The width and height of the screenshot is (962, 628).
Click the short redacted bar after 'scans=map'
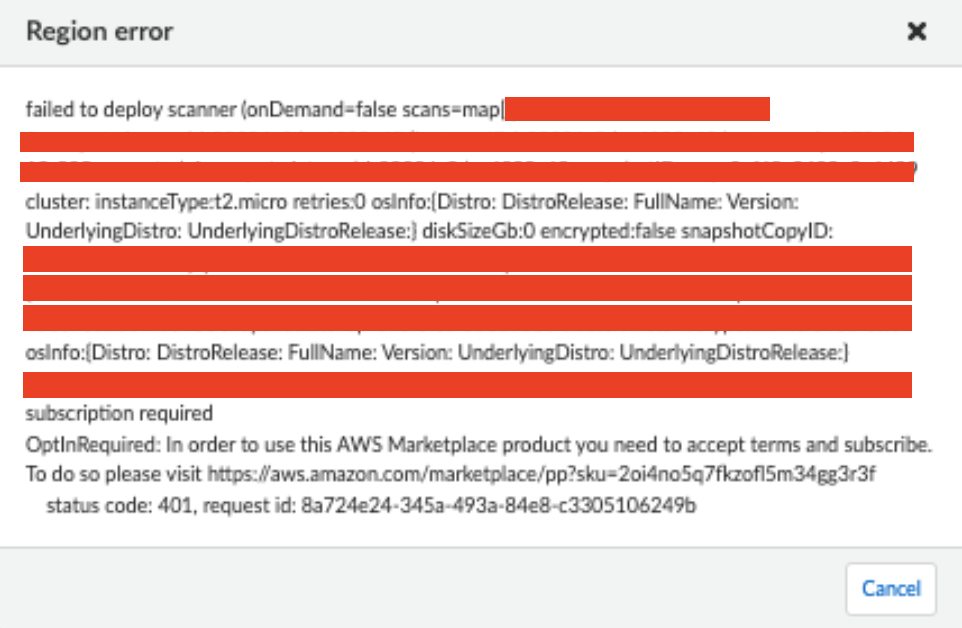tap(637, 109)
